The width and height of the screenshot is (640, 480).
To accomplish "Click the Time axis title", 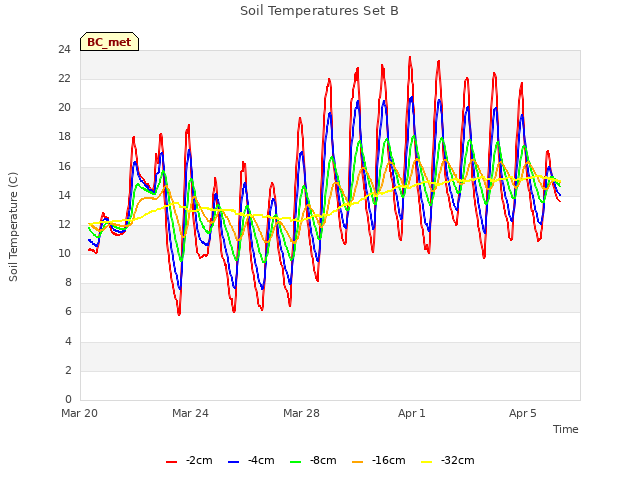I will 566,429.
